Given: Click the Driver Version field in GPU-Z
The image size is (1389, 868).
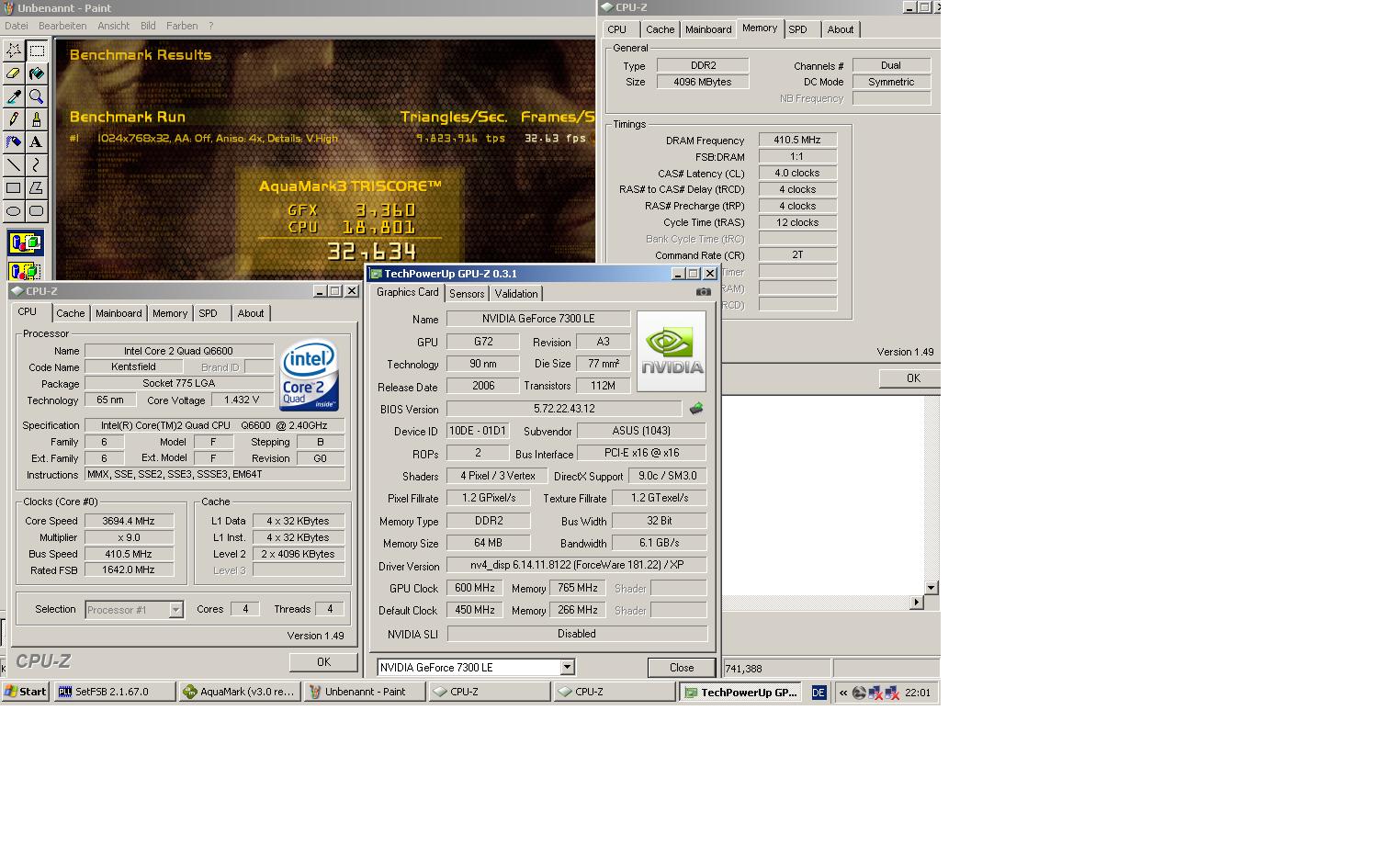Looking at the screenshot, I should pyautogui.click(x=577, y=565).
